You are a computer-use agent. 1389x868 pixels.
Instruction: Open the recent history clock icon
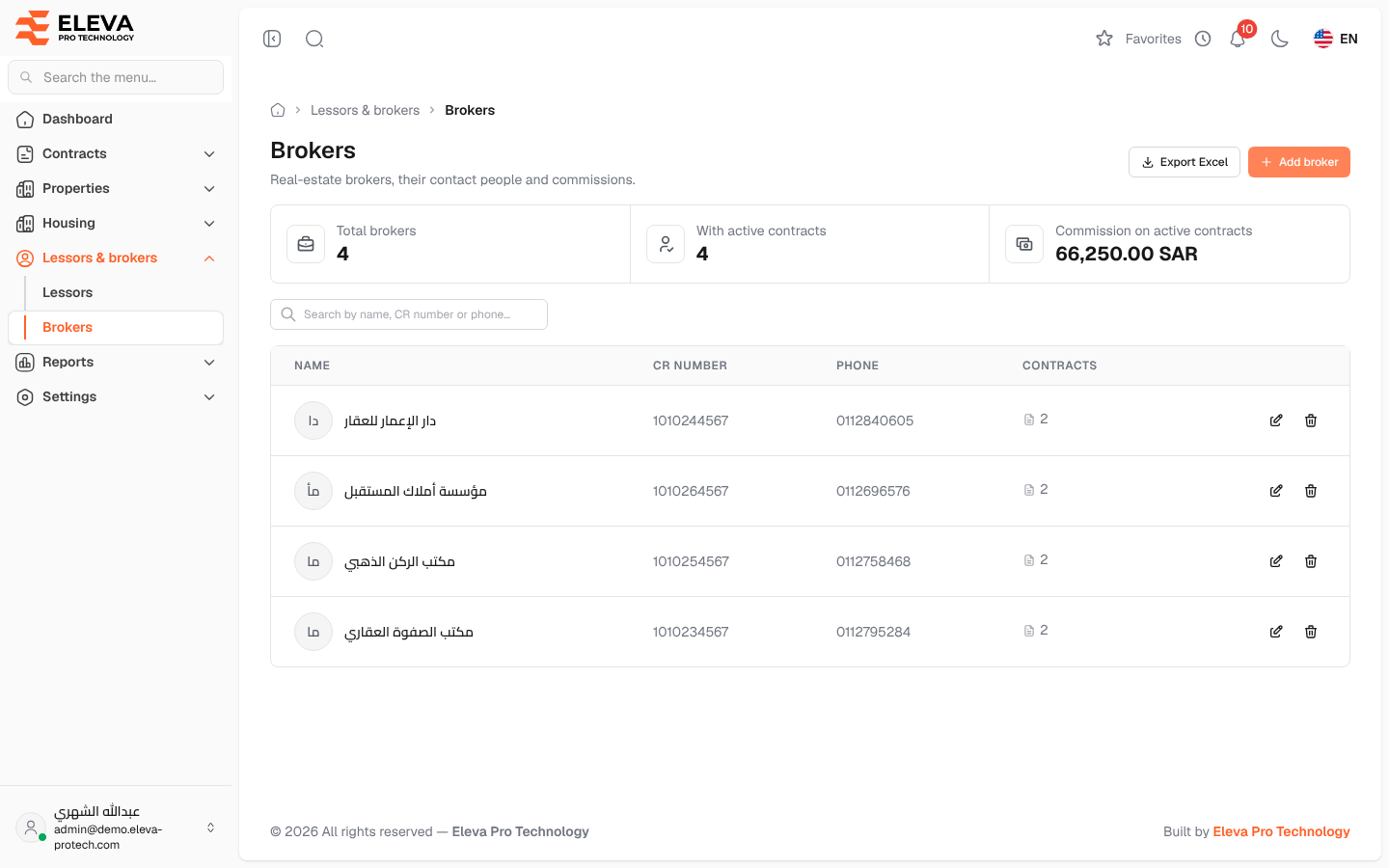1203,39
